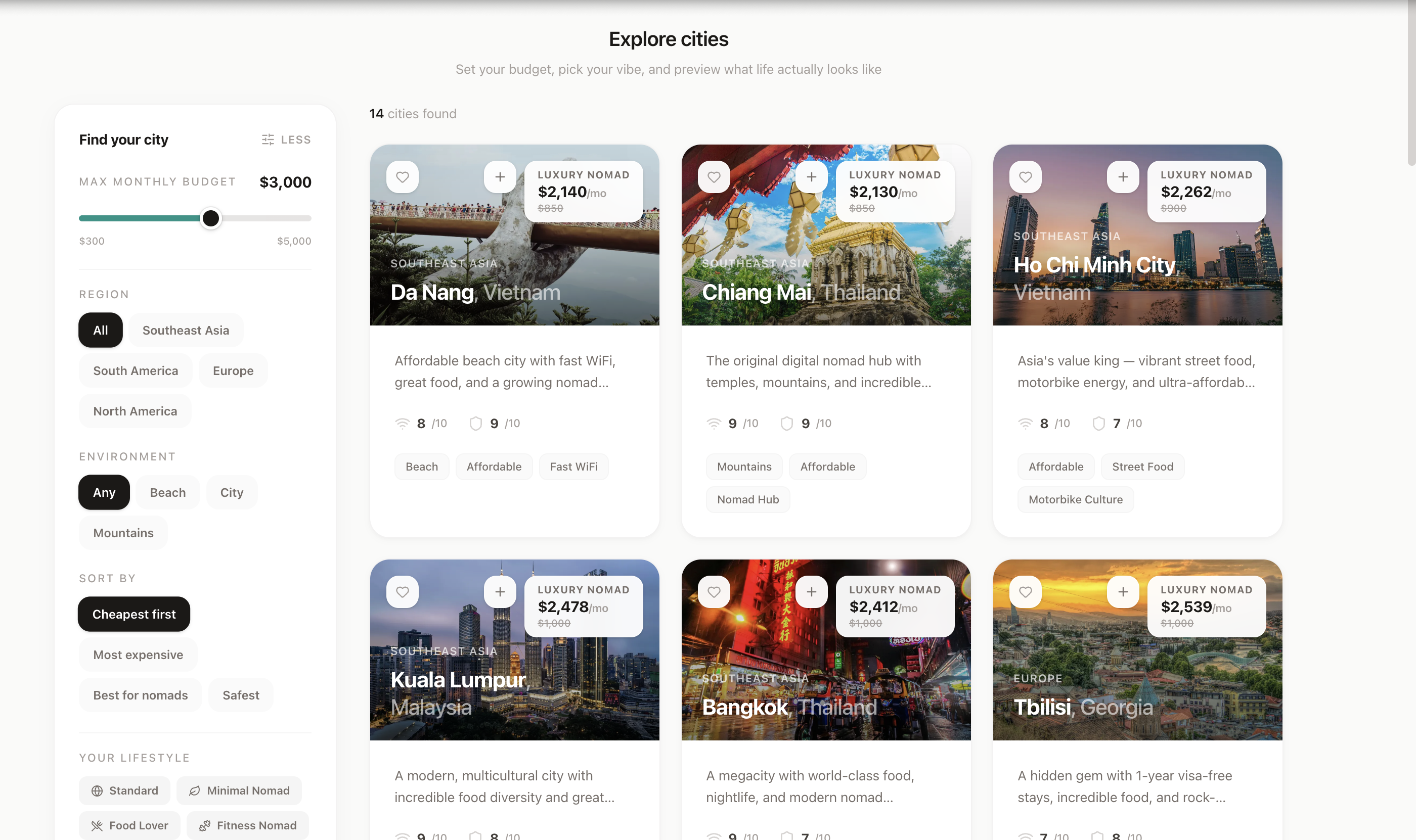Click the Da Nang WiFi score 8/10

tap(421, 424)
